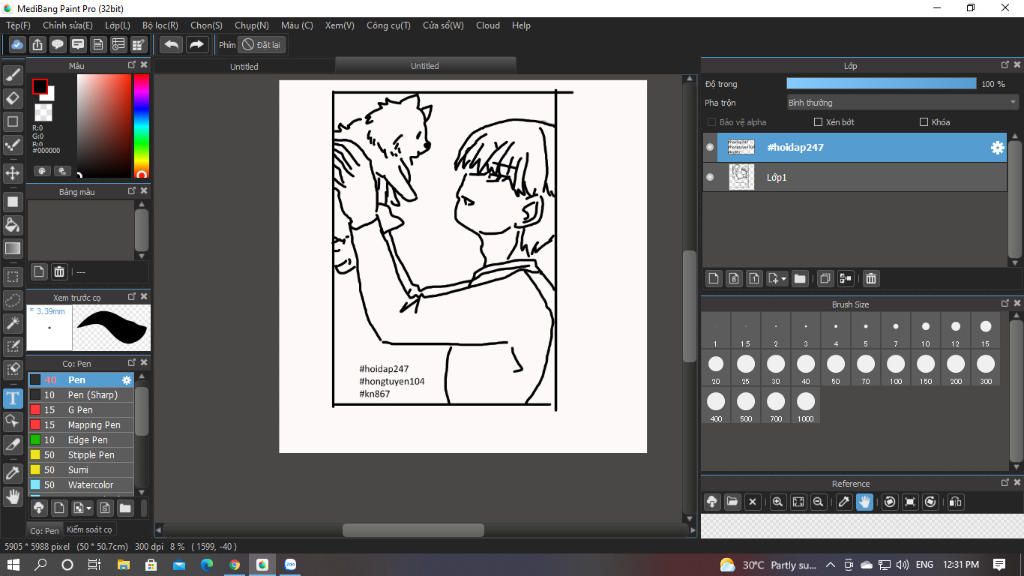The width and height of the screenshot is (1024, 576).
Task: Select the Mapping Pen brush
Action: (81, 425)
